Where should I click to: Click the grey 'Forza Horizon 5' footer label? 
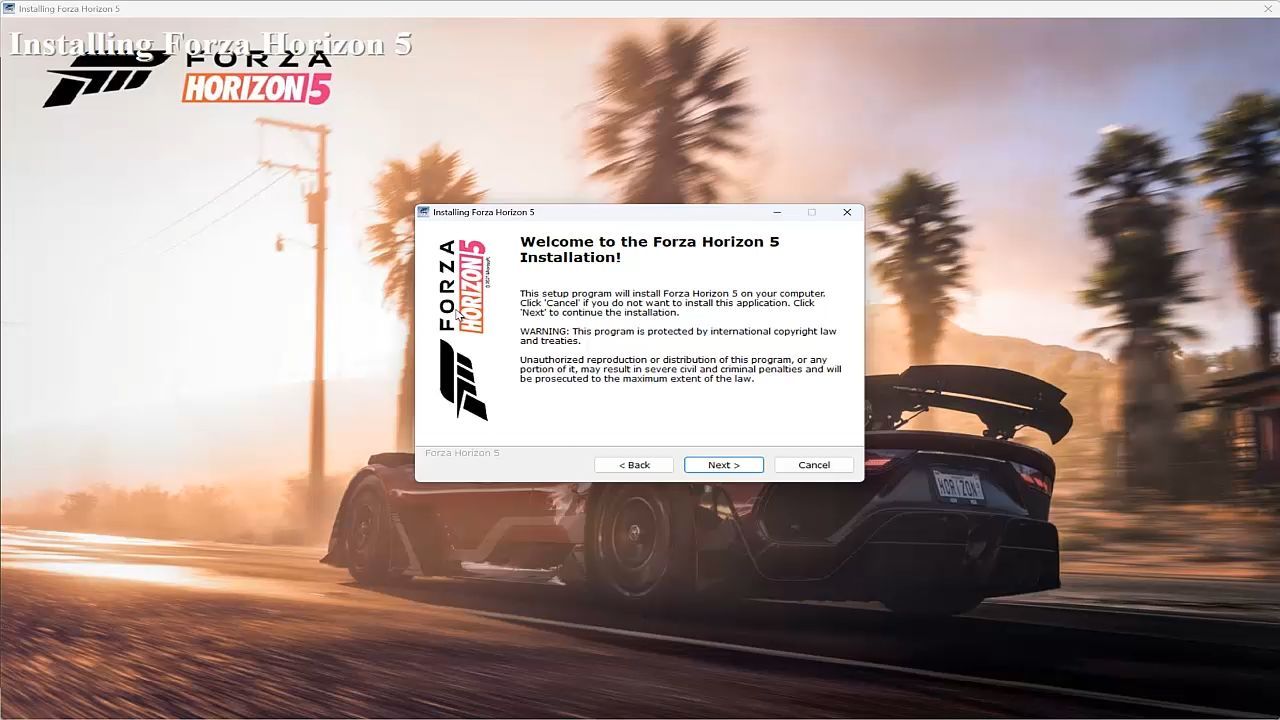tap(462, 453)
